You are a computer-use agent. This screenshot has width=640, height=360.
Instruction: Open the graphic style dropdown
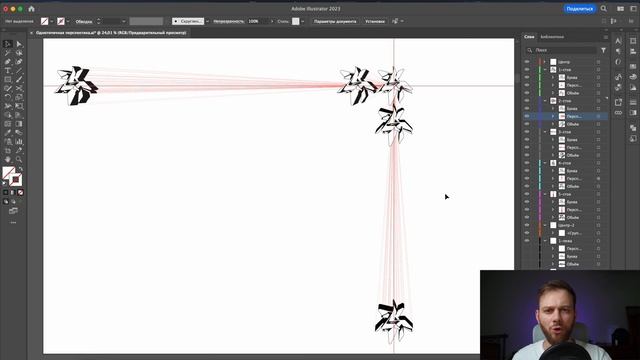(302, 21)
